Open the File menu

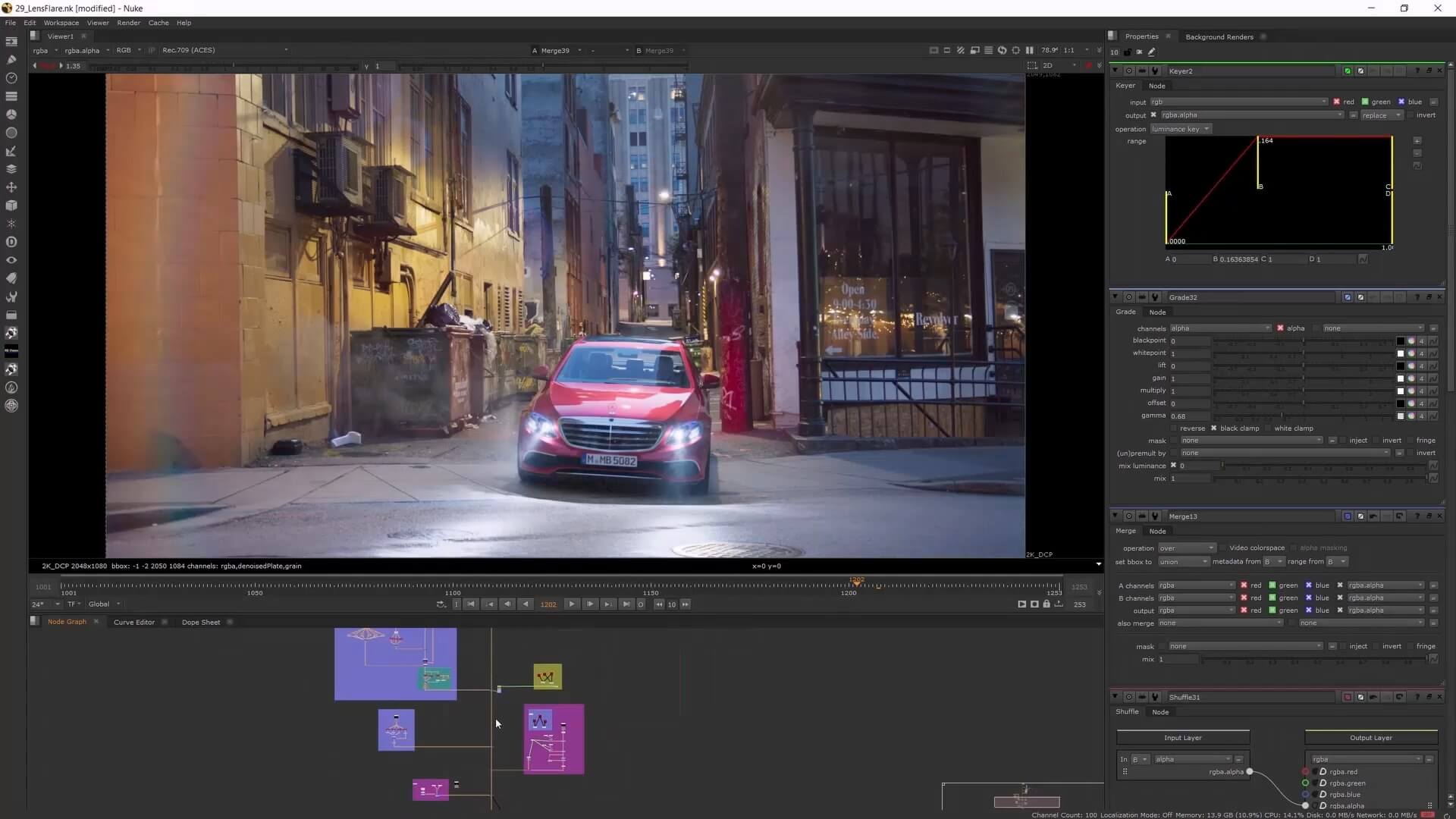pyautogui.click(x=11, y=23)
